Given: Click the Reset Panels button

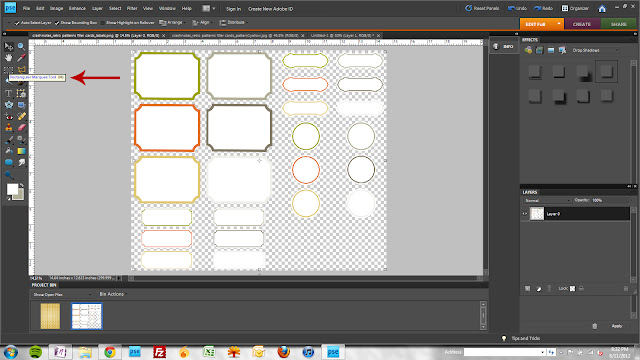Looking at the screenshot, I should [482, 8].
